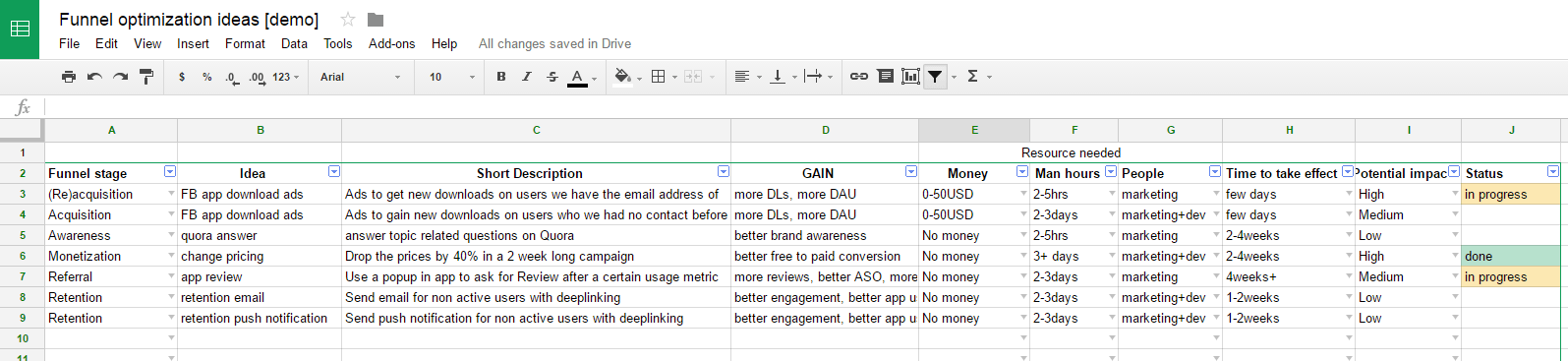Toggle strikethrough formatting
This screenshot has width=1568, height=361.
(x=552, y=77)
